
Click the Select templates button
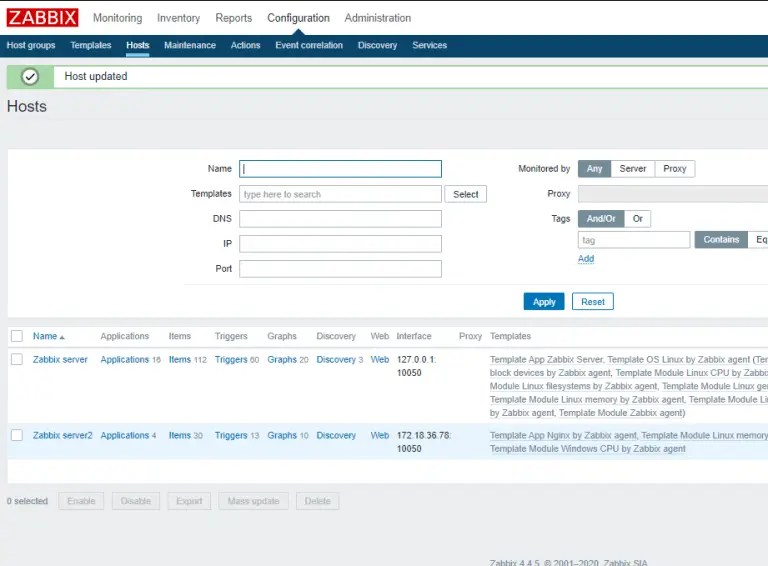click(x=466, y=194)
